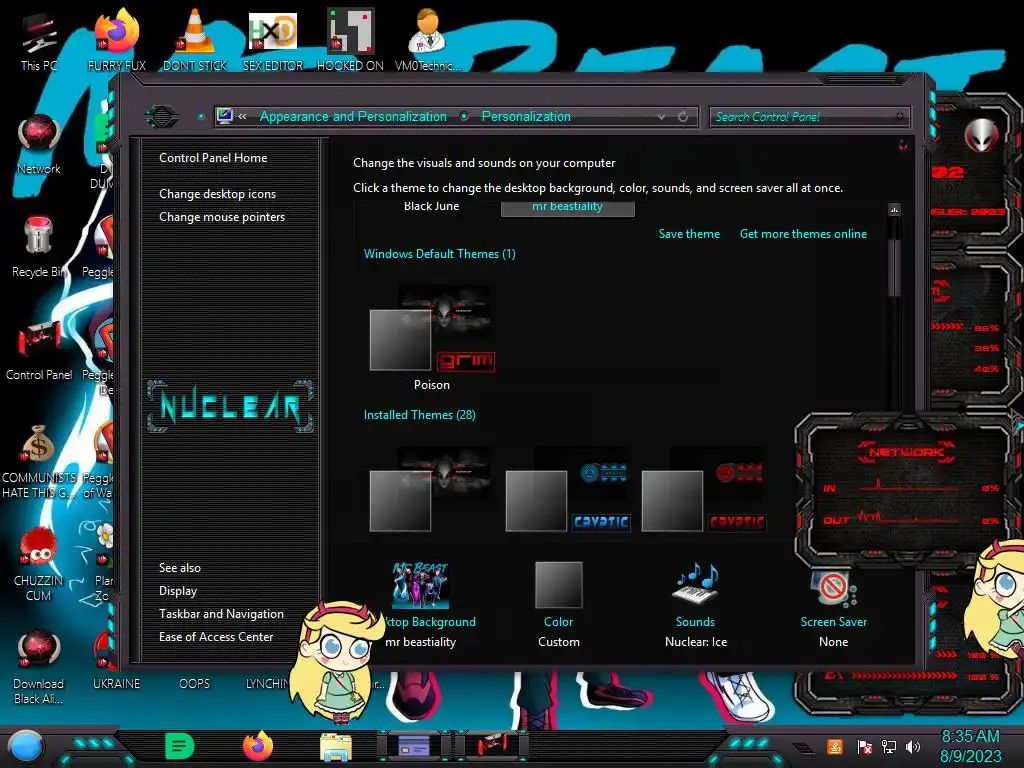Select the Poison theme thumbnail
Viewport: 1024px width, 768px height.
(432, 337)
